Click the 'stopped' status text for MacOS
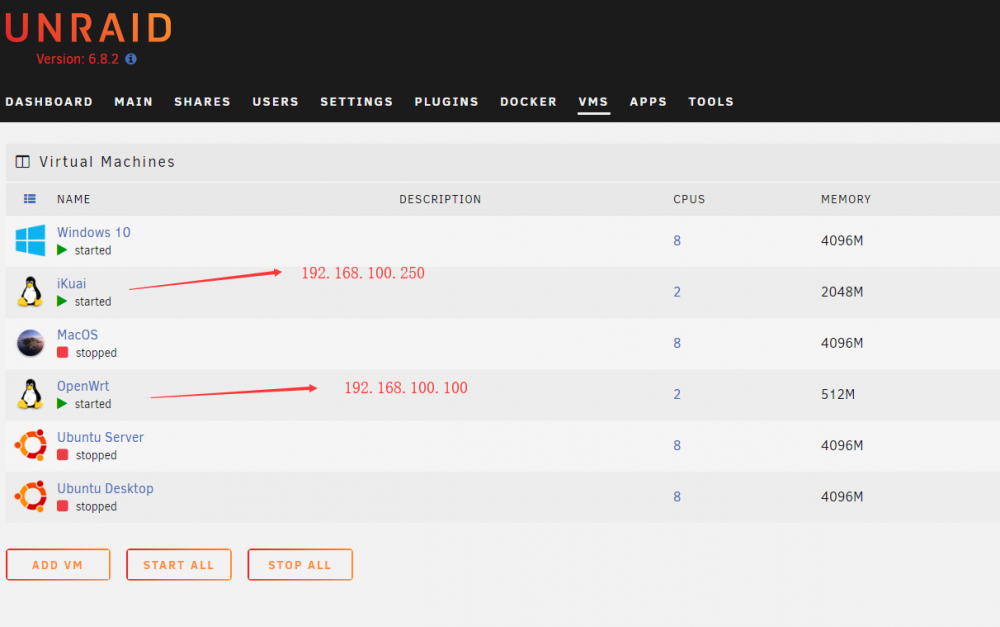This screenshot has width=1000, height=627. click(96, 353)
